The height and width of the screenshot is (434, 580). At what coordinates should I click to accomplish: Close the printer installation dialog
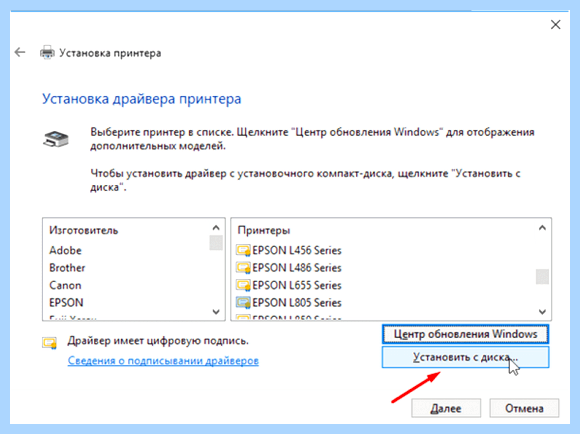555,25
